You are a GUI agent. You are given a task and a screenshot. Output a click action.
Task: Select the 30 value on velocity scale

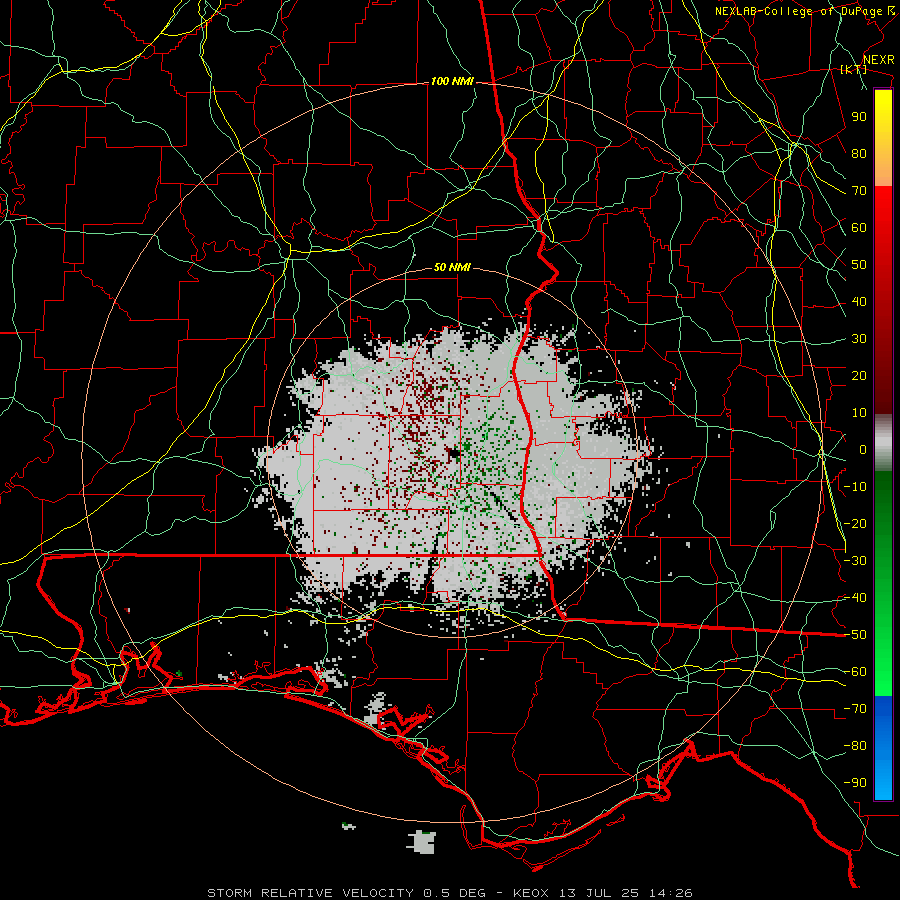click(859, 339)
